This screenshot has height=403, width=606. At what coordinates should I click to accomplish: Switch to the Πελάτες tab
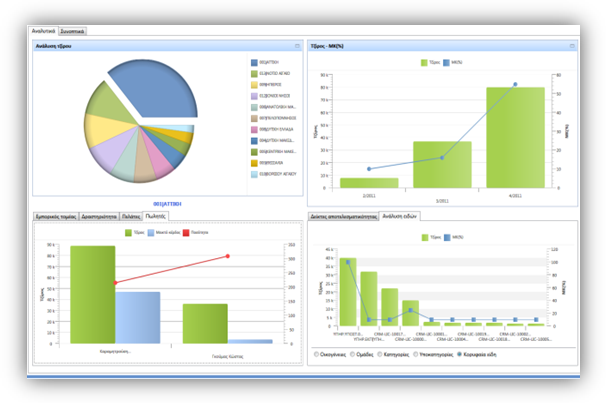click(x=131, y=217)
